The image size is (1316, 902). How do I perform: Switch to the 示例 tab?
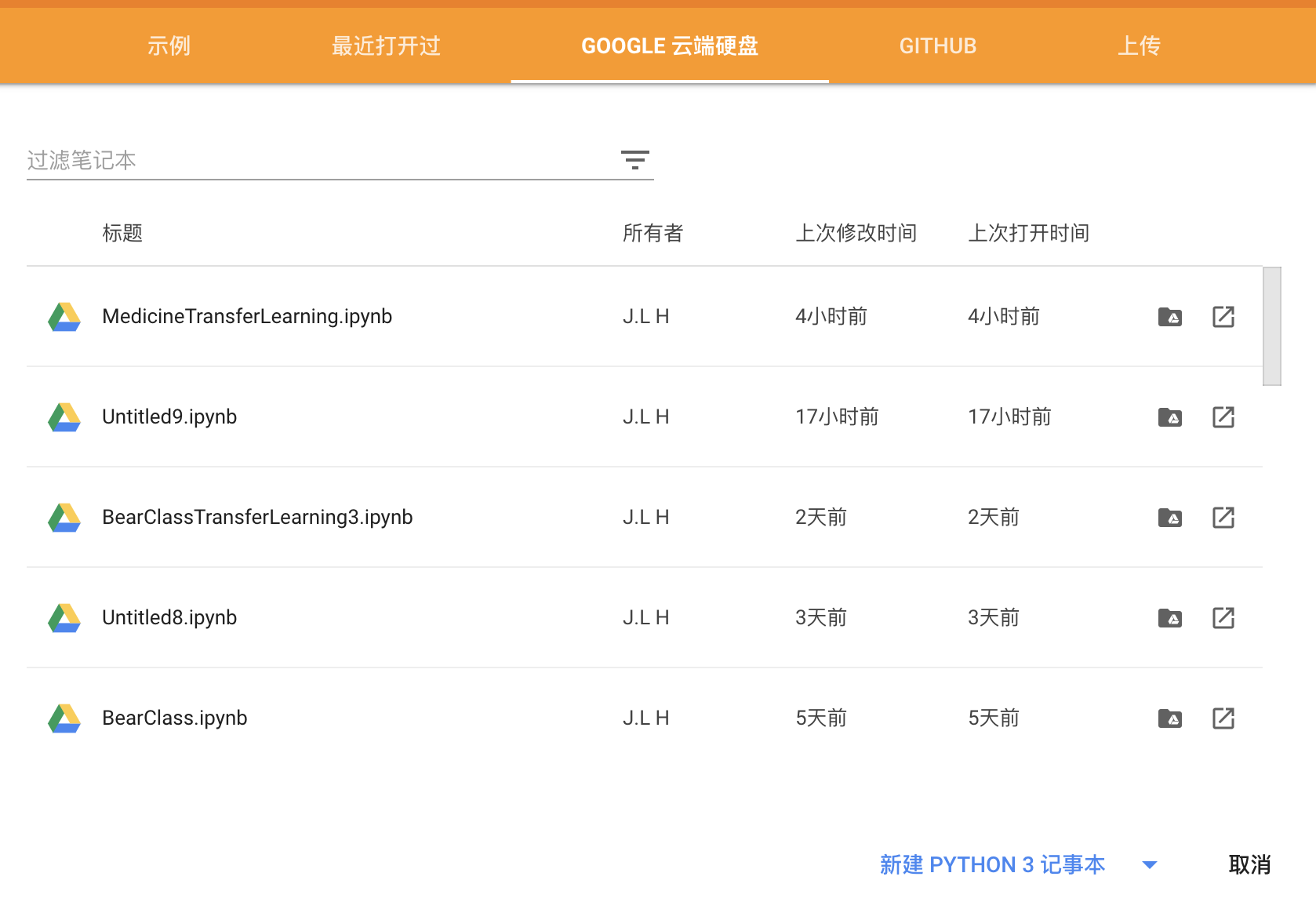click(x=169, y=45)
